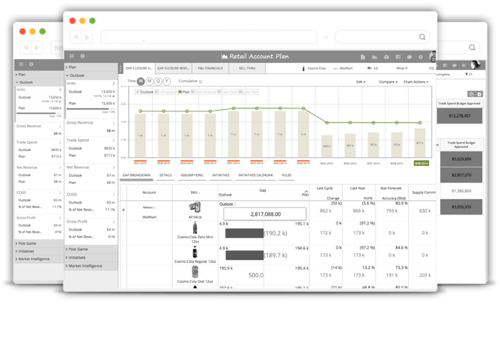Click the info icon in the left background window header
The image size is (500, 360).
pos(31,64)
